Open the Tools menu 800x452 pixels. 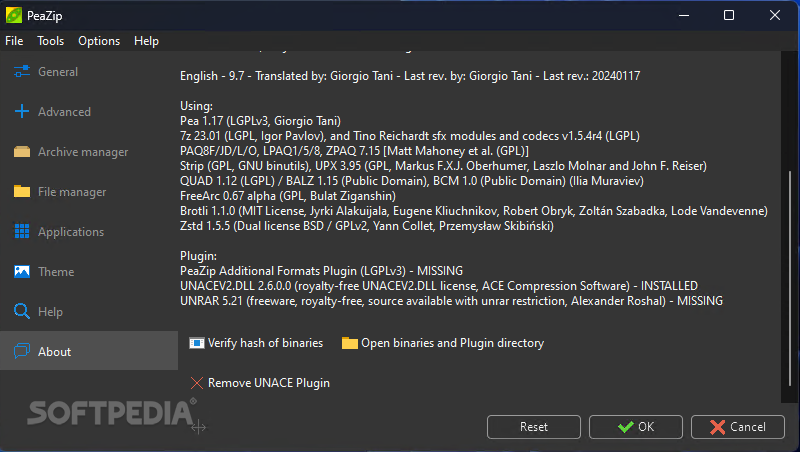click(x=51, y=41)
